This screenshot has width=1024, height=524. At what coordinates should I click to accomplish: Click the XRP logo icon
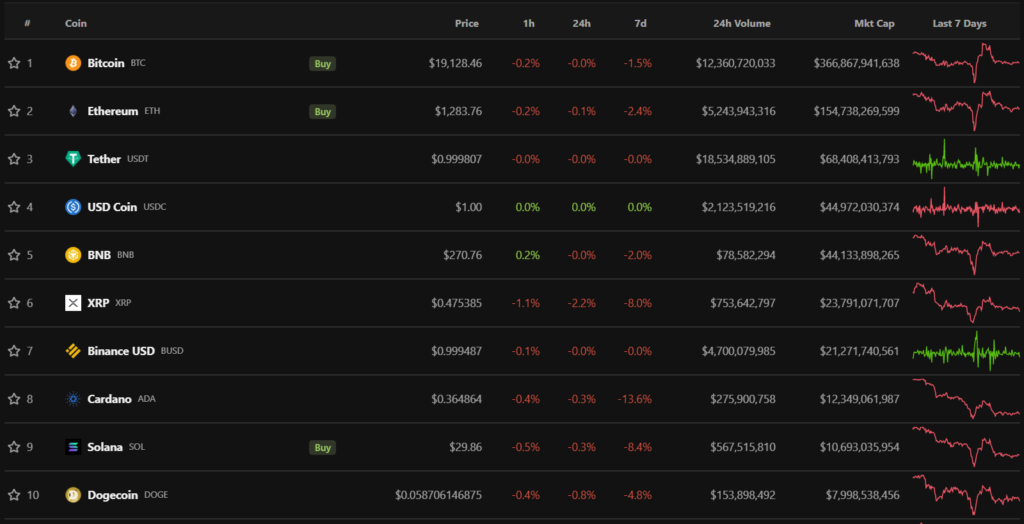pos(73,303)
